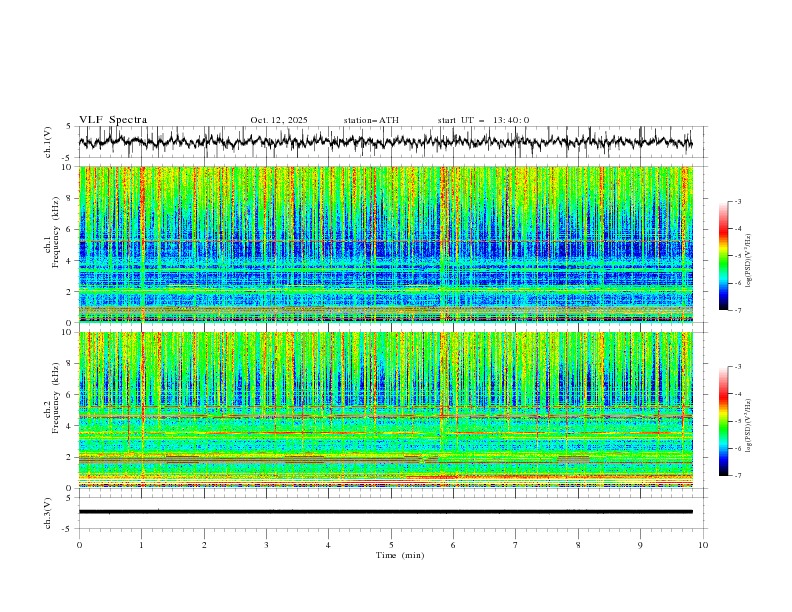The width and height of the screenshot is (792, 612).
Task: Click the ch.1 "Frequency (kHz)" axis label
Action: [x=56, y=232]
